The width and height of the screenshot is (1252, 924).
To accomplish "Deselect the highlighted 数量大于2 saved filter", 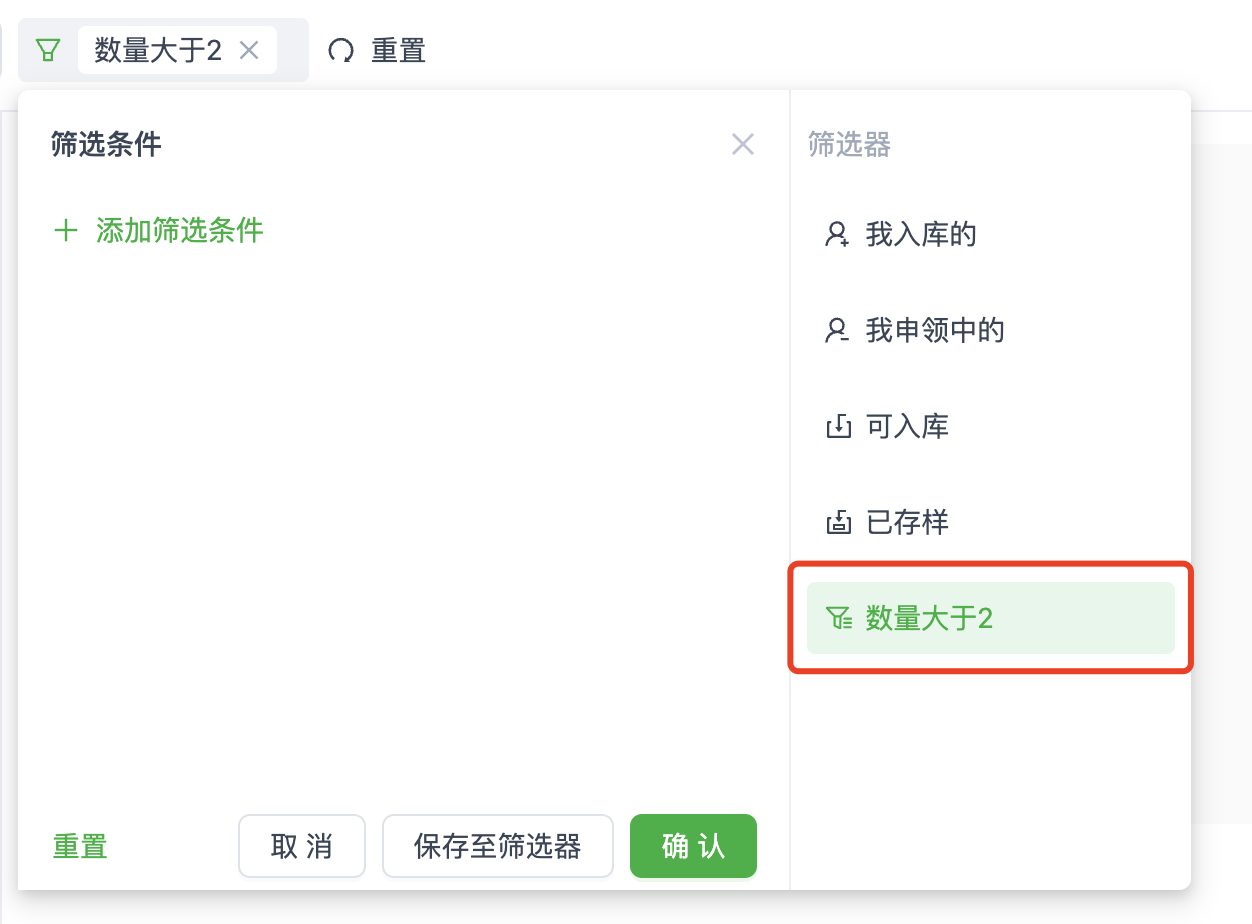I will pos(990,618).
